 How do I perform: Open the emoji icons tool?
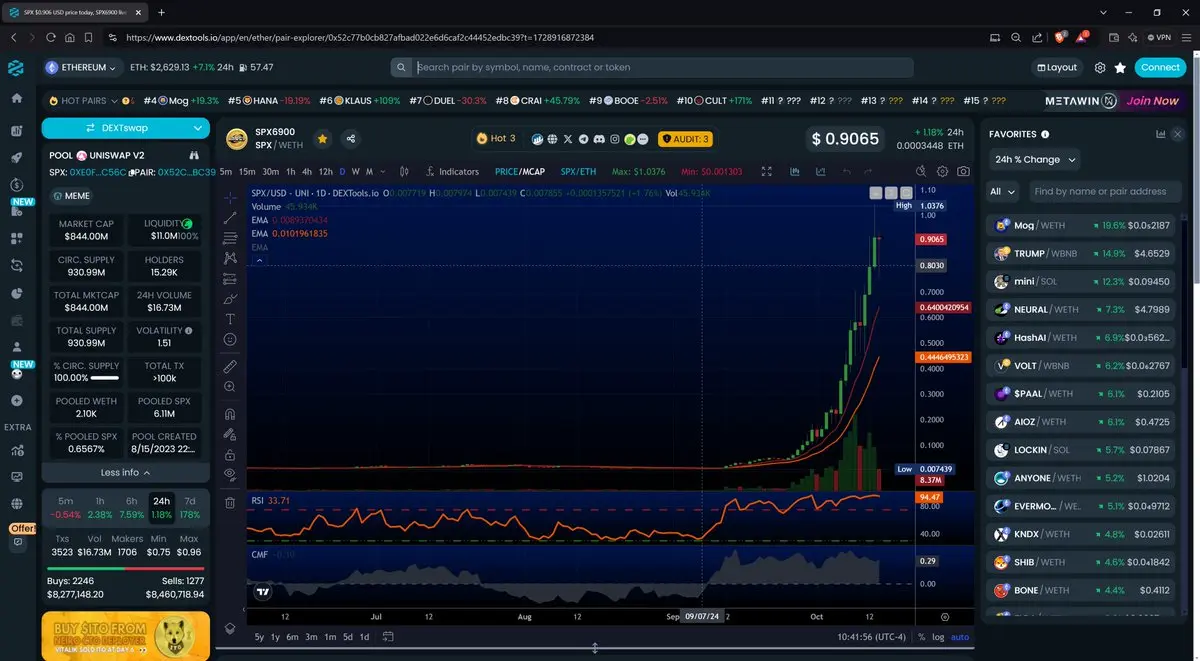point(230,340)
